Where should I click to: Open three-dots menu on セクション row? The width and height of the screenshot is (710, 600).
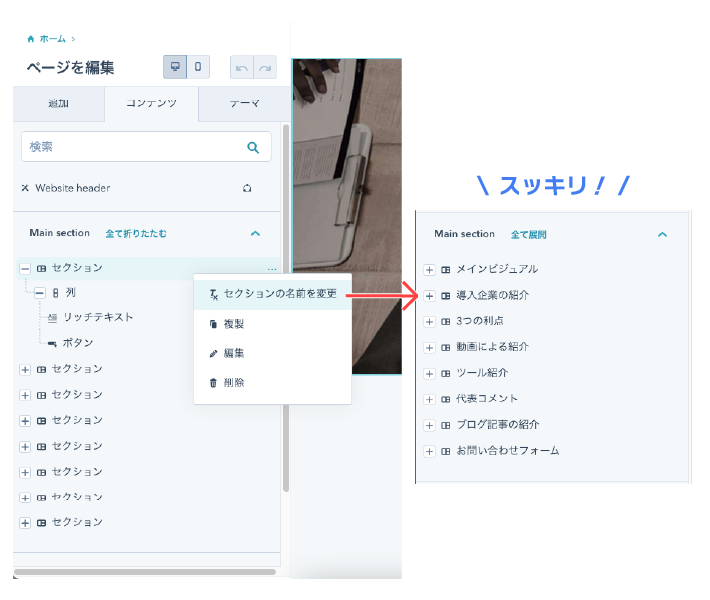click(272, 269)
